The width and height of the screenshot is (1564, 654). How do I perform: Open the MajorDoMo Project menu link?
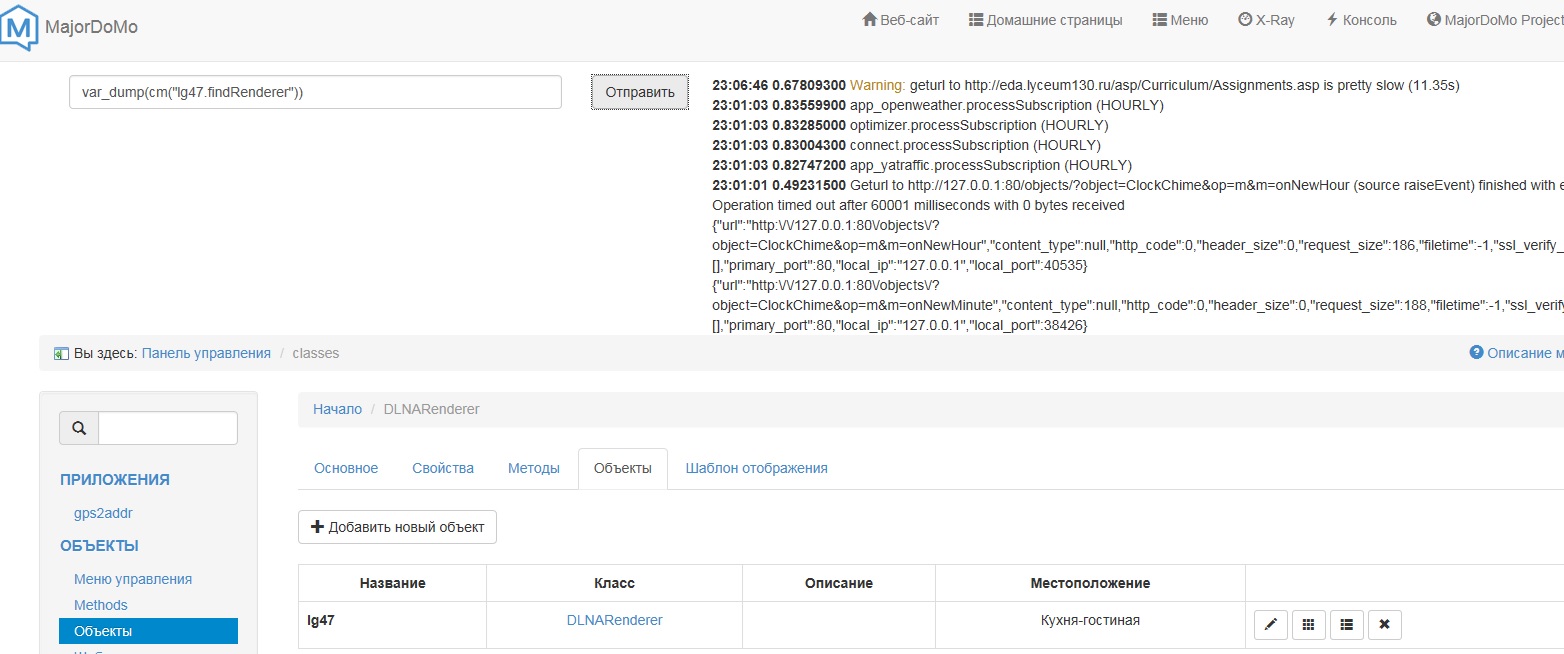[1495, 20]
